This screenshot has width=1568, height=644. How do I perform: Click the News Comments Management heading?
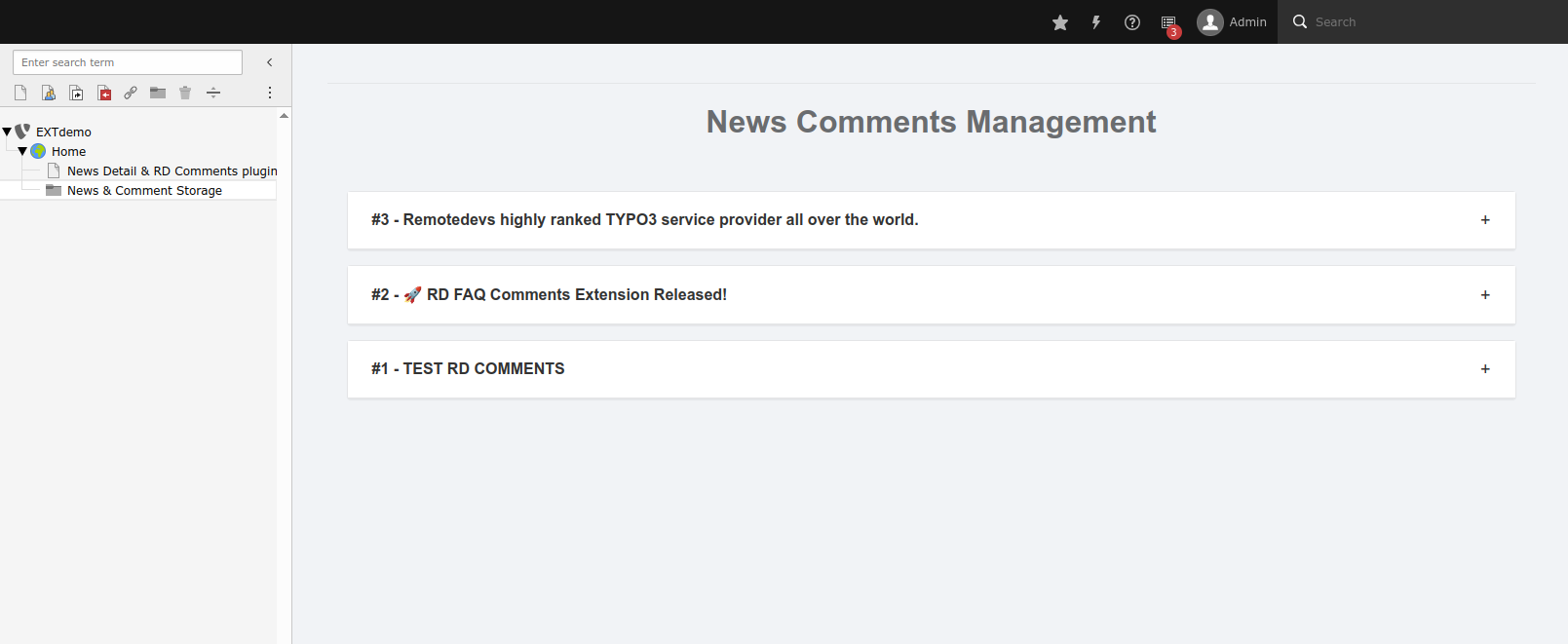click(931, 122)
